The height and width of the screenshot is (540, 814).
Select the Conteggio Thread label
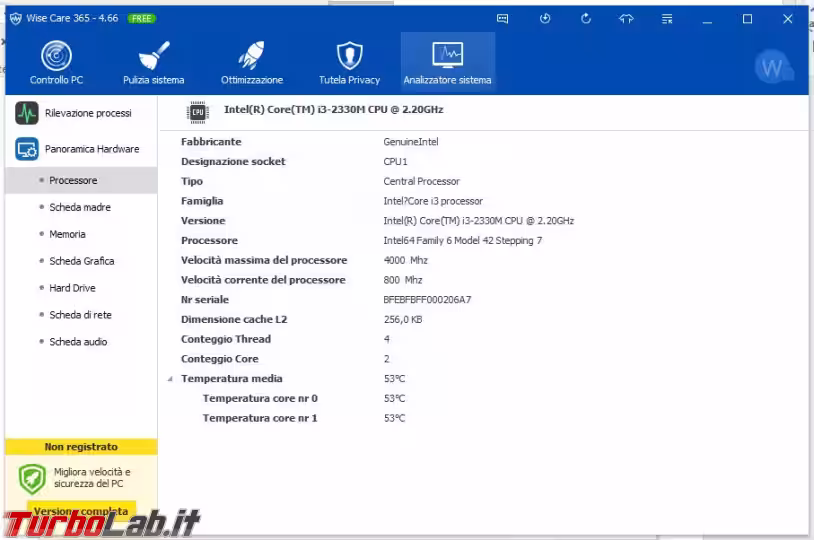(x=226, y=339)
